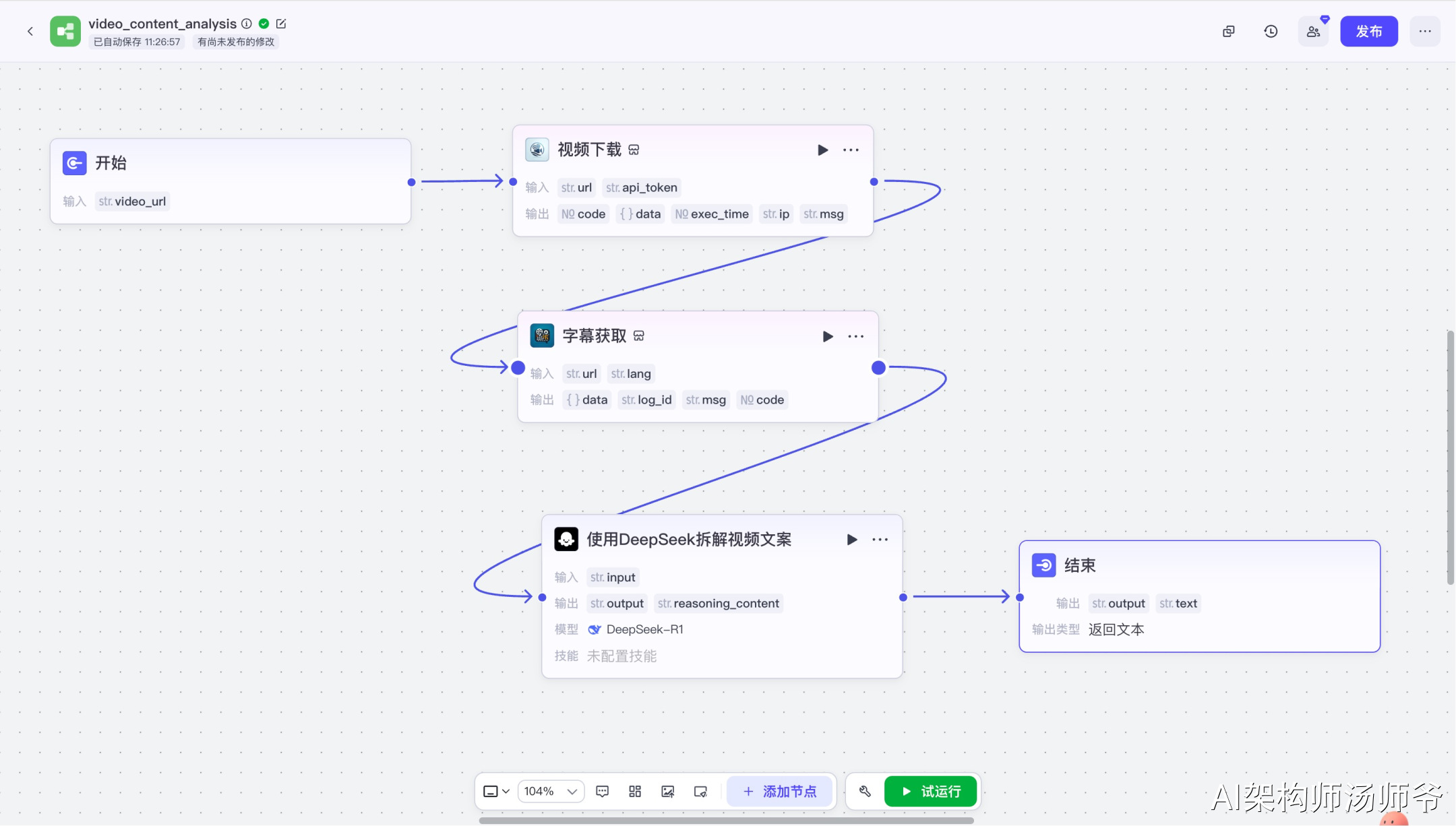This screenshot has width=1456, height=826.
Task: Edit workflow name via pencil icon
Action: tap(281, 24)
